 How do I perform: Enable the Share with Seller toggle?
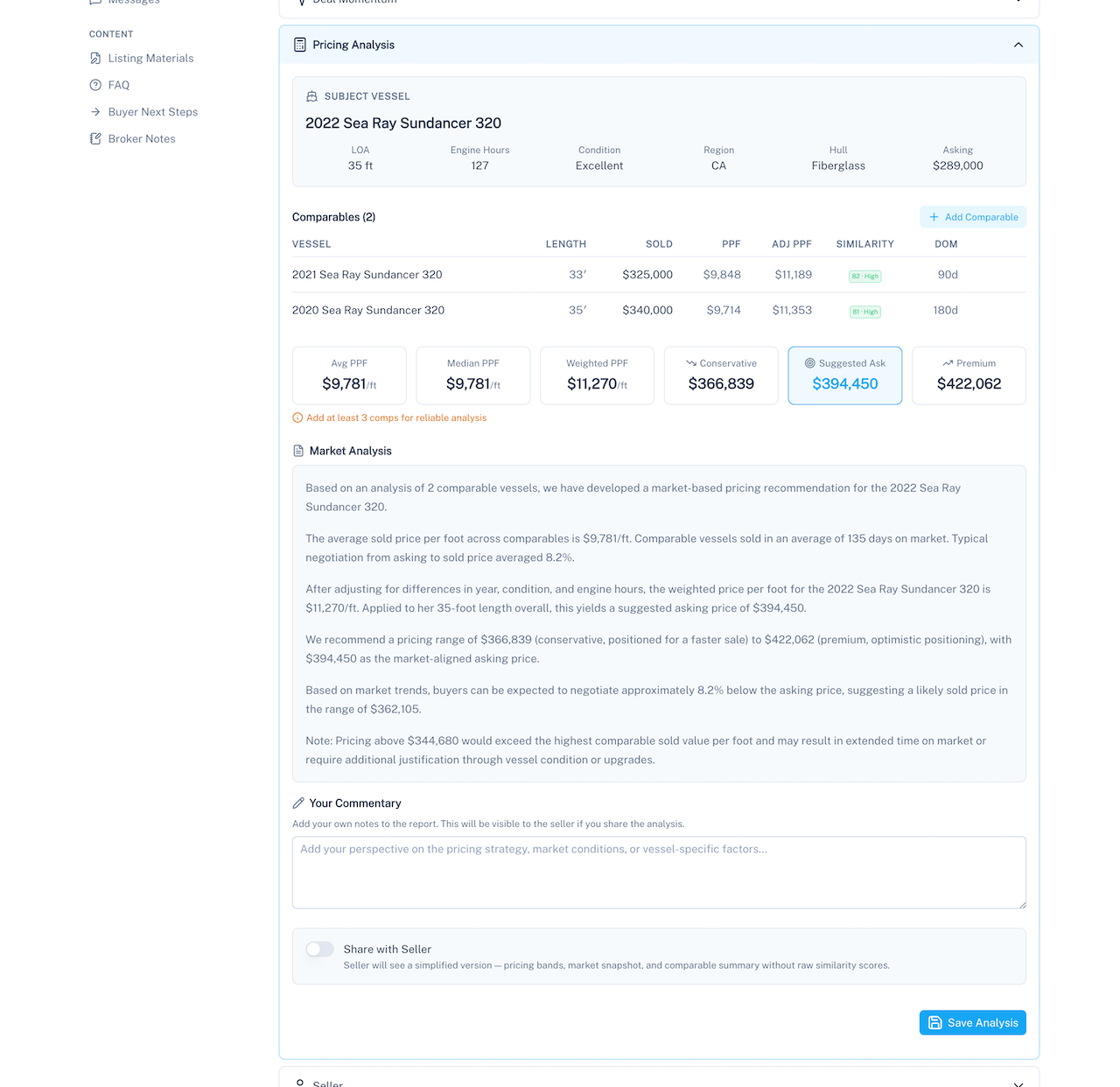tap(319, 949)
